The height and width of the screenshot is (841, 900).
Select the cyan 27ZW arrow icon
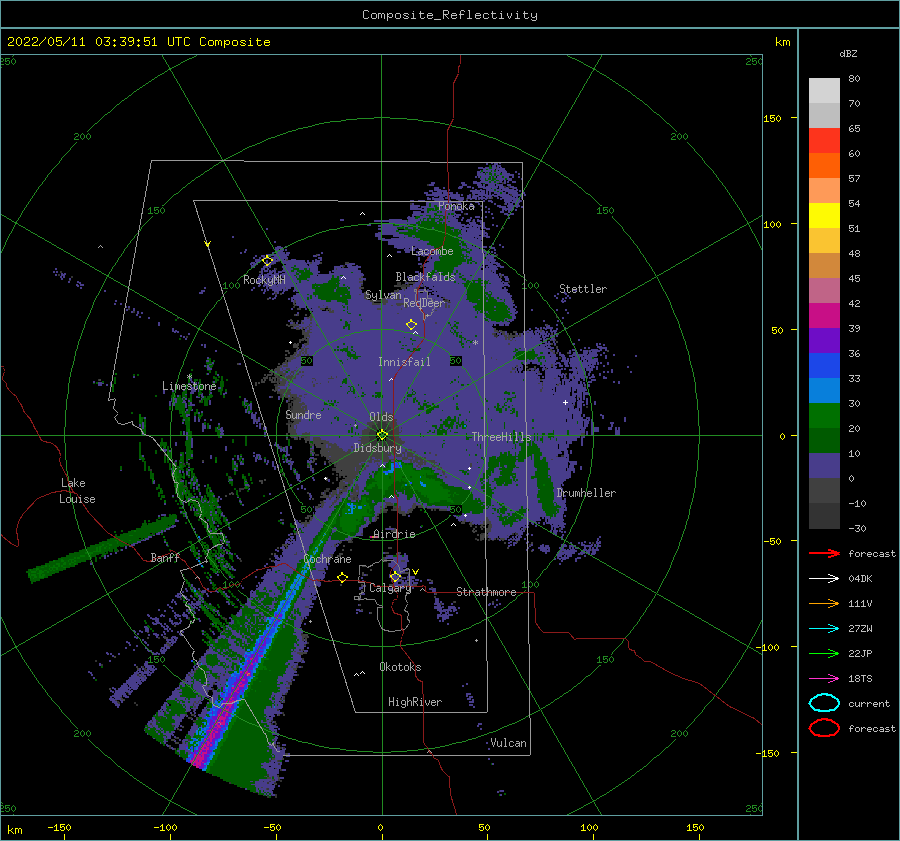pyautogui.click(x=824, y=629)
